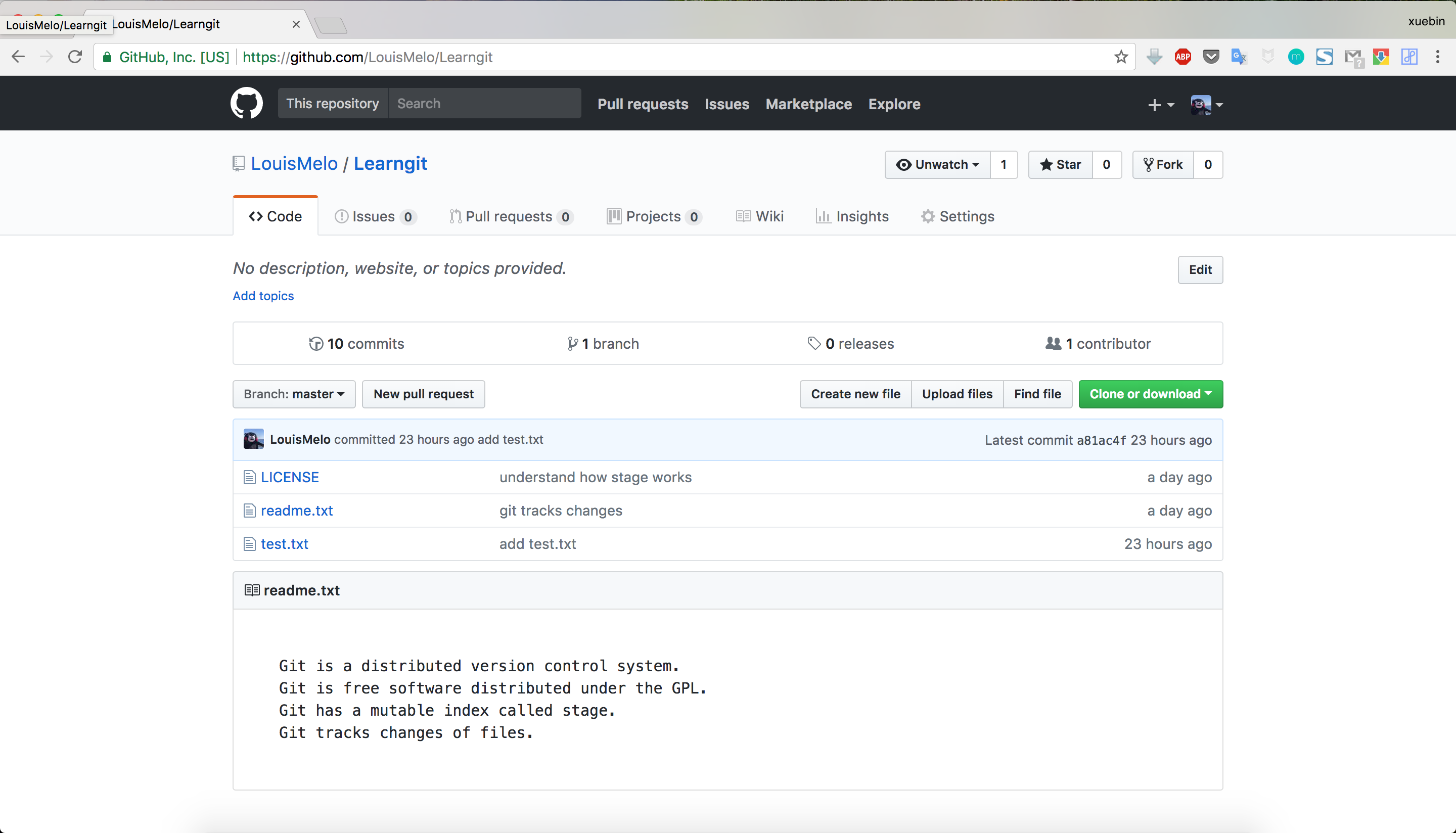Open the plus create-new dropdown
The image size is (1456, 833).
[1161, 105]
